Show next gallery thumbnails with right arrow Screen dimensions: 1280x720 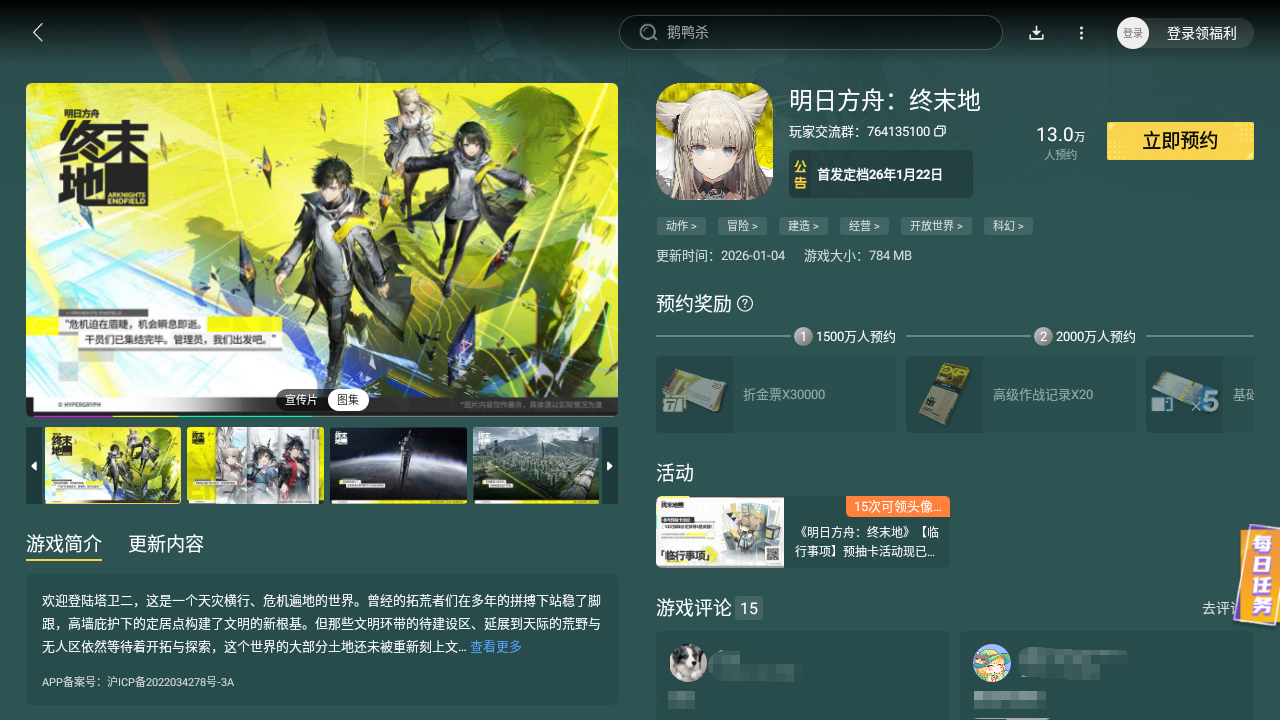tap(609, 466)
